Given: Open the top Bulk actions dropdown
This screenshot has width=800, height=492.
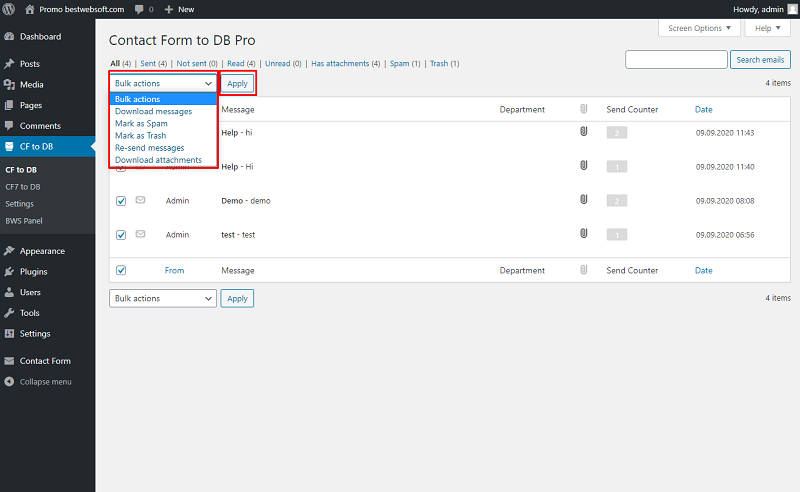Looking at the screenshot, I should 163,83.
